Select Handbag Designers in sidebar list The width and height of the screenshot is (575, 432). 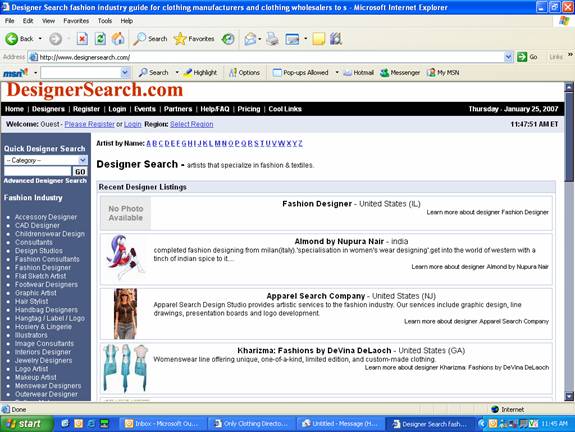click(x=46, y=310)
